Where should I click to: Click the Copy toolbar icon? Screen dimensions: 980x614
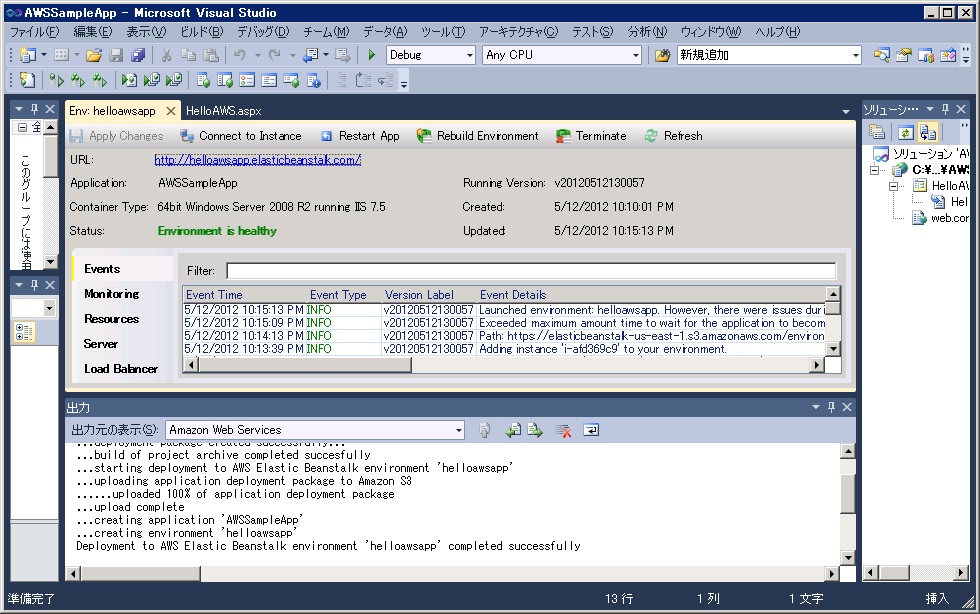[188, 55]
